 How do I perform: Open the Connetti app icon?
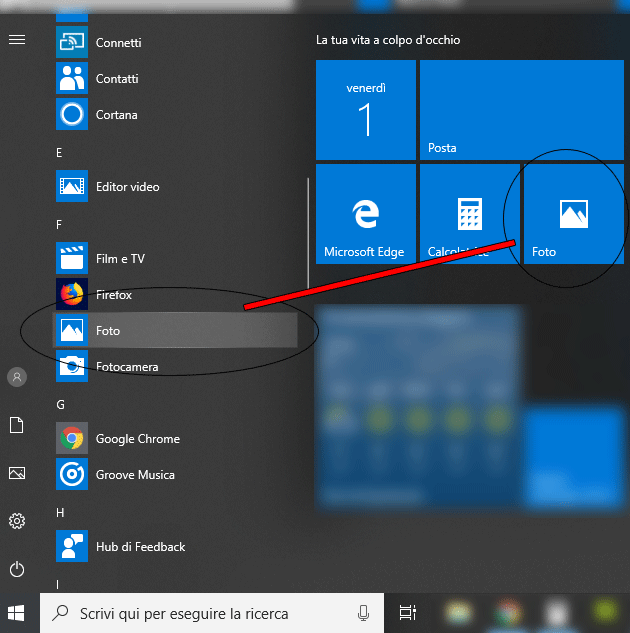click(72, 43)
